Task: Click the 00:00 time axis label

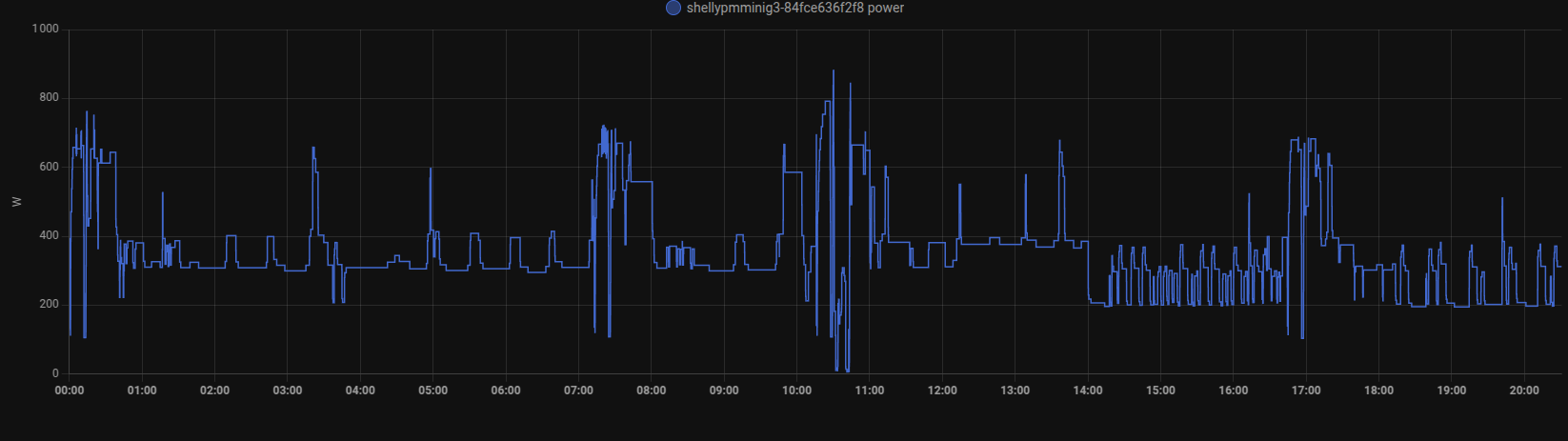Action: tap(70, 391)
